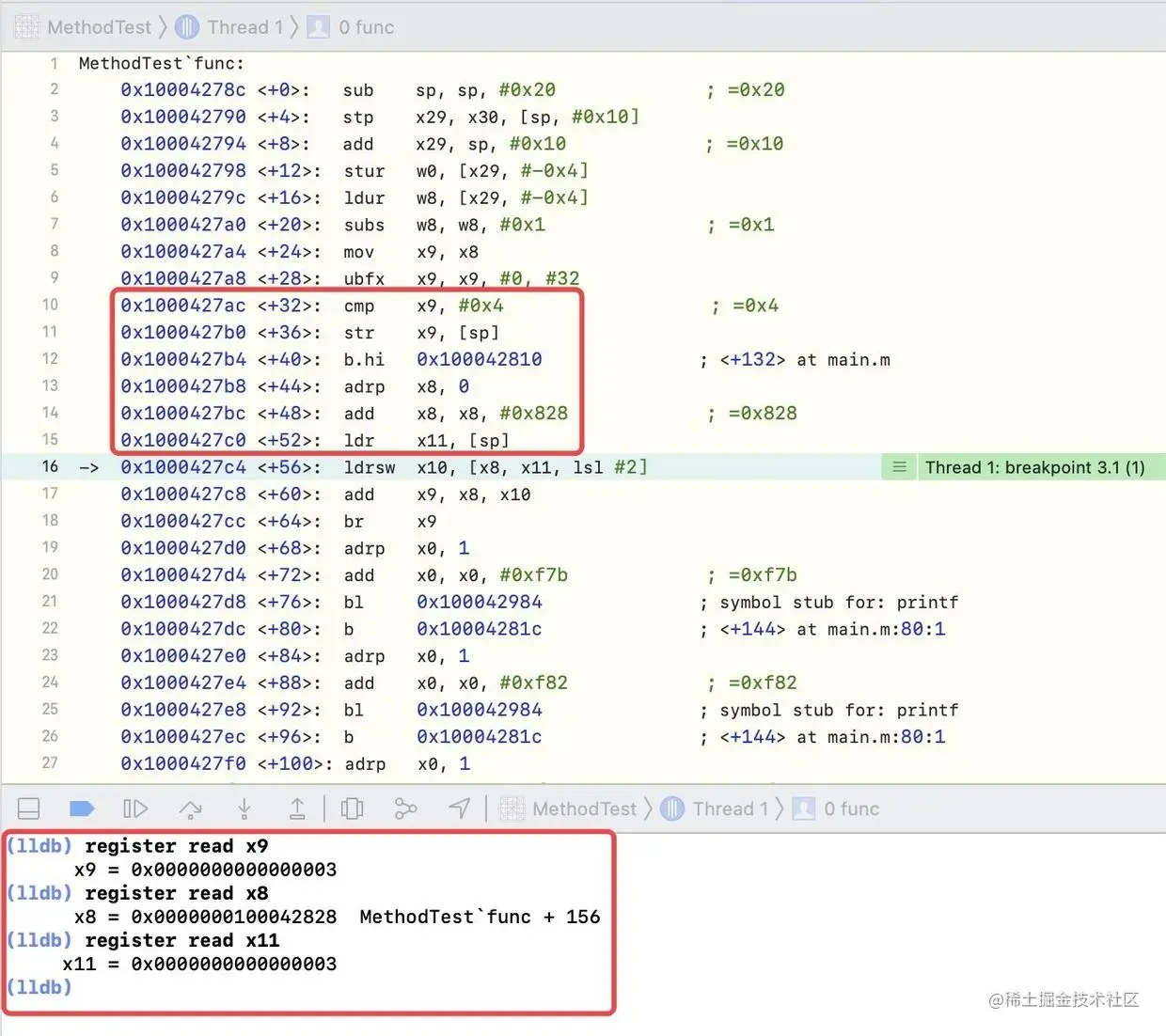Viewport: 1166px width, 1036px height.
Task: Click the x11 value 0x0000000000000003 in console
Action: coord(234,964)
